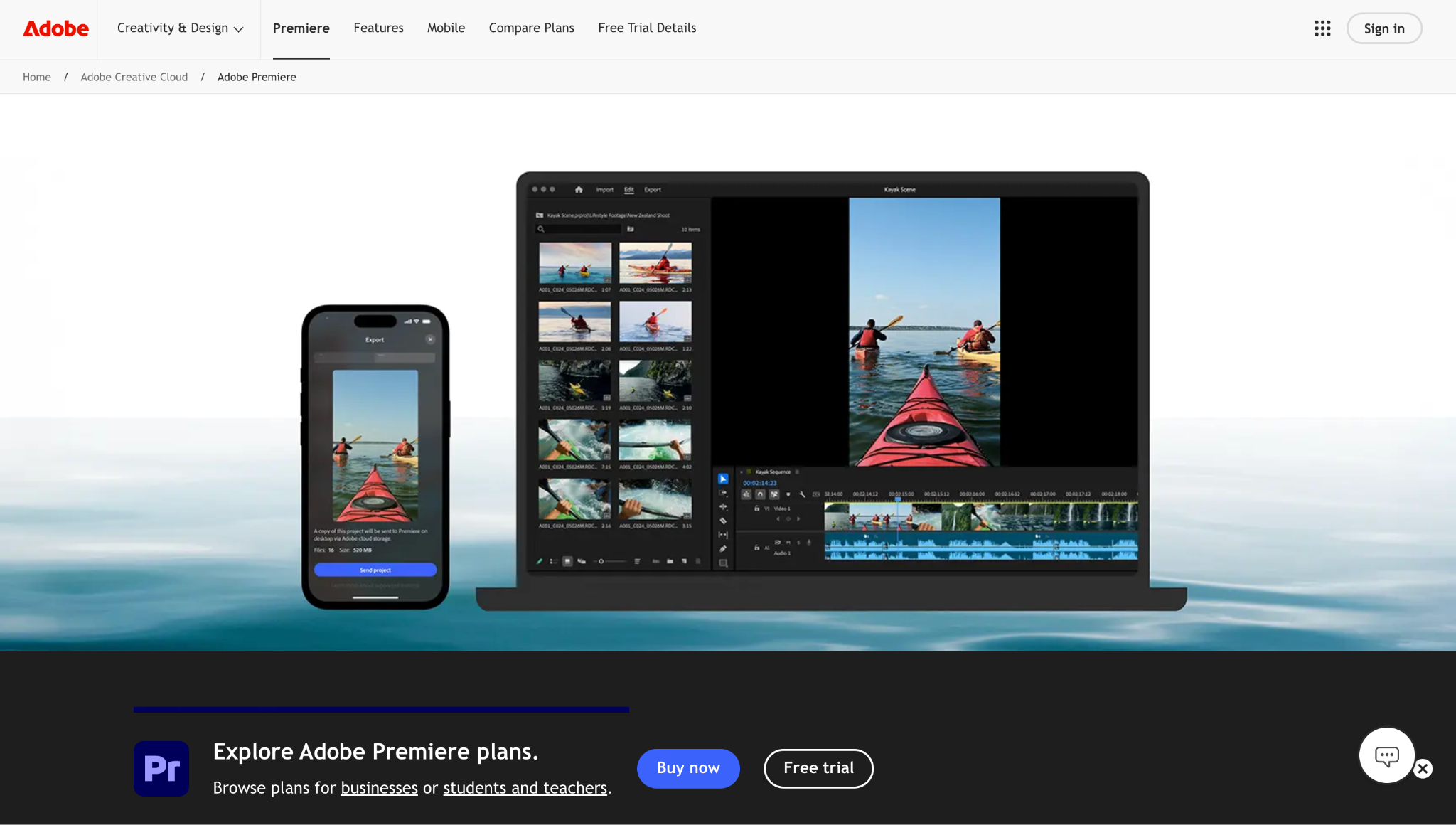The height and width of the screenshot is (825, 1456).
Task: Click the hero image of Premiere laptop
Action: tap(831, 390)
